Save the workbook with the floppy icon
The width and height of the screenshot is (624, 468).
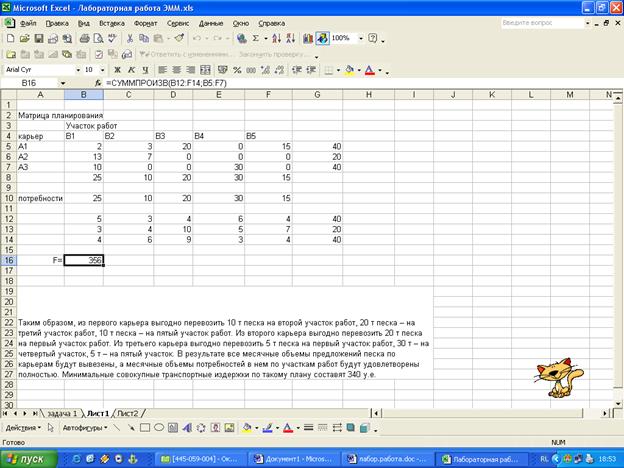(x=39, y=38)
